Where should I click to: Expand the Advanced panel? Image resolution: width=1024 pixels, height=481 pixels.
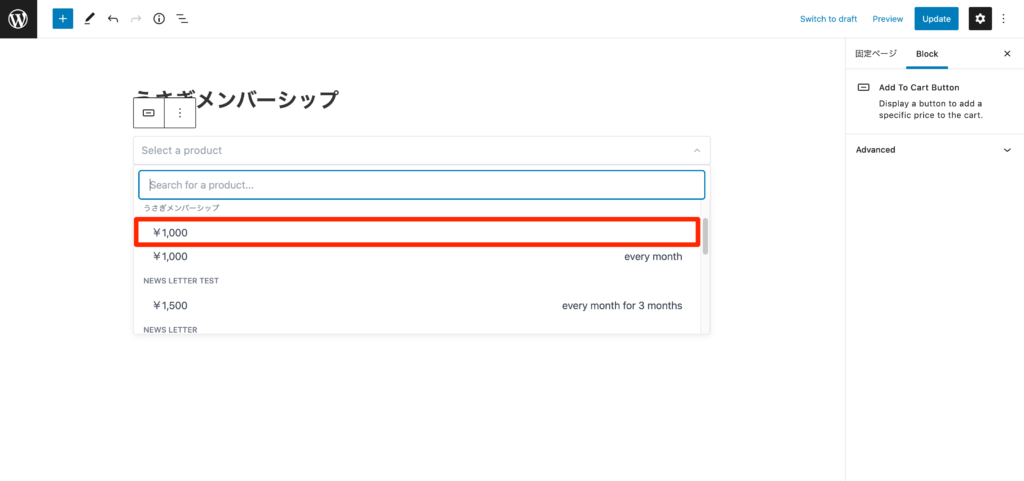935,149
